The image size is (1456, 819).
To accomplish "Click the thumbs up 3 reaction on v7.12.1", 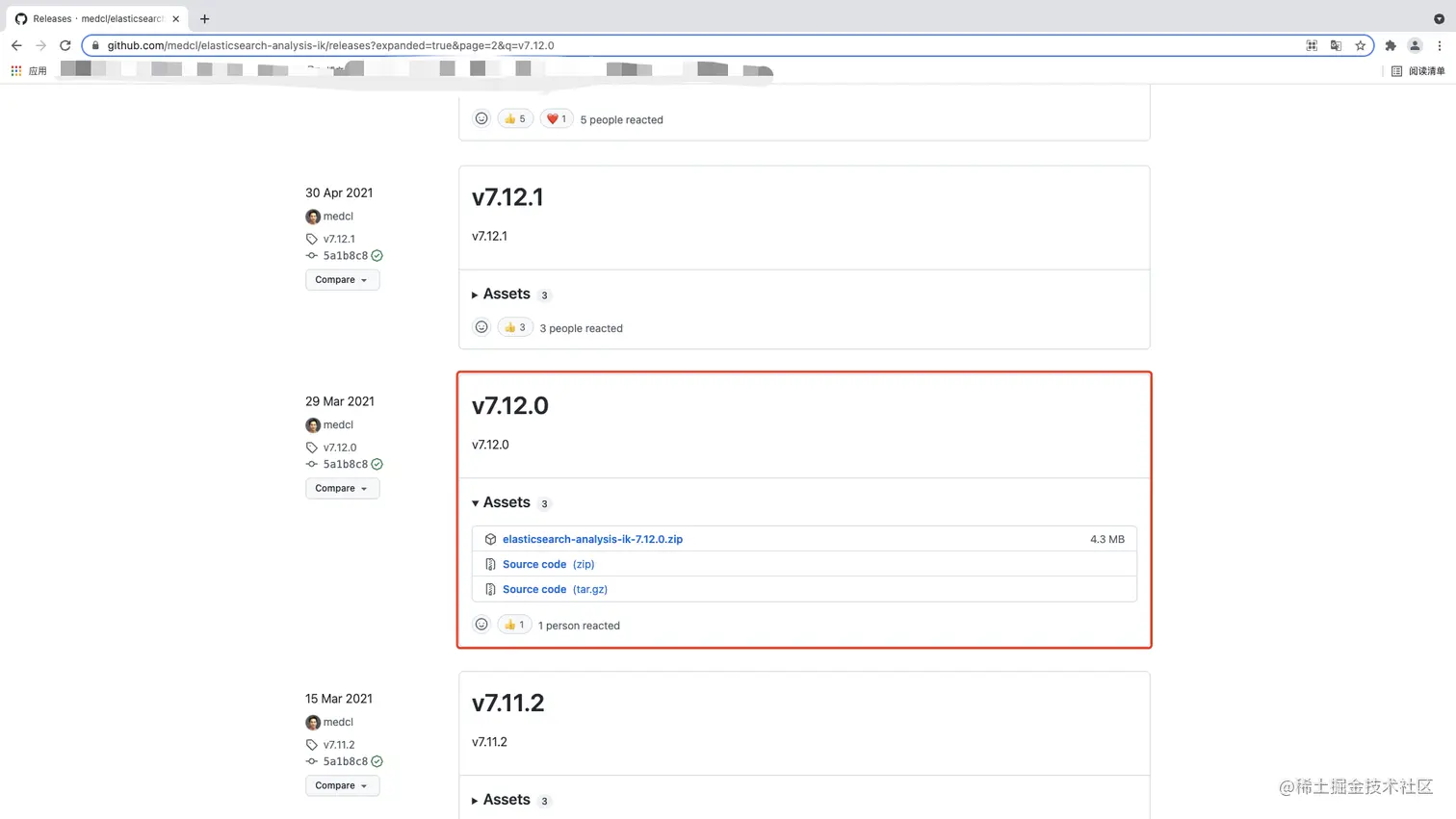I will click(515, 327).
